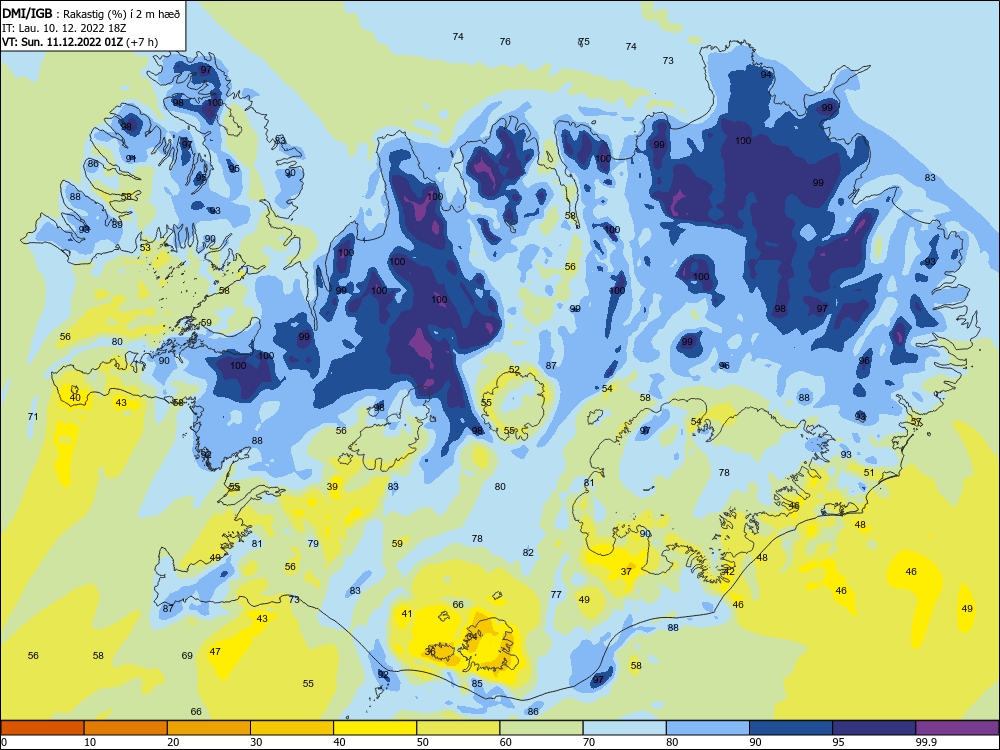
Task: Click the 'DMI/IGB : Rakastig (%)' title line
Action: [92, 13]
